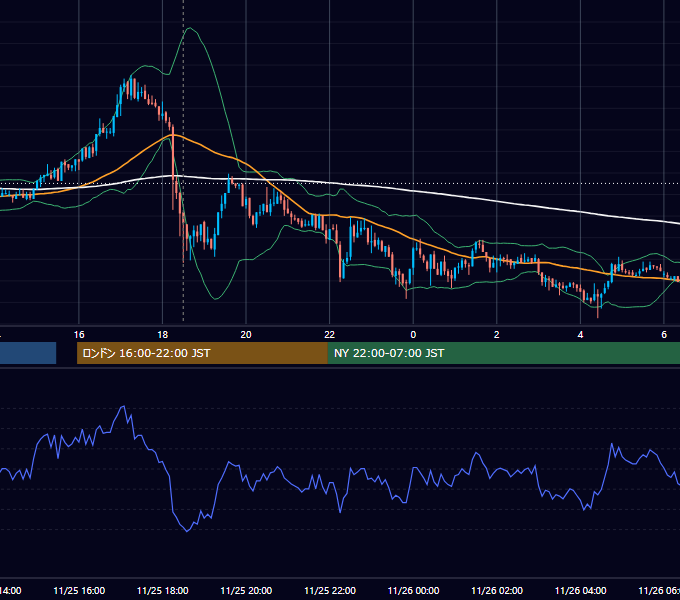Click the hour label 4 on upper axis
Image resolution: width=680 pixels, height=600 pixels.
580,335
